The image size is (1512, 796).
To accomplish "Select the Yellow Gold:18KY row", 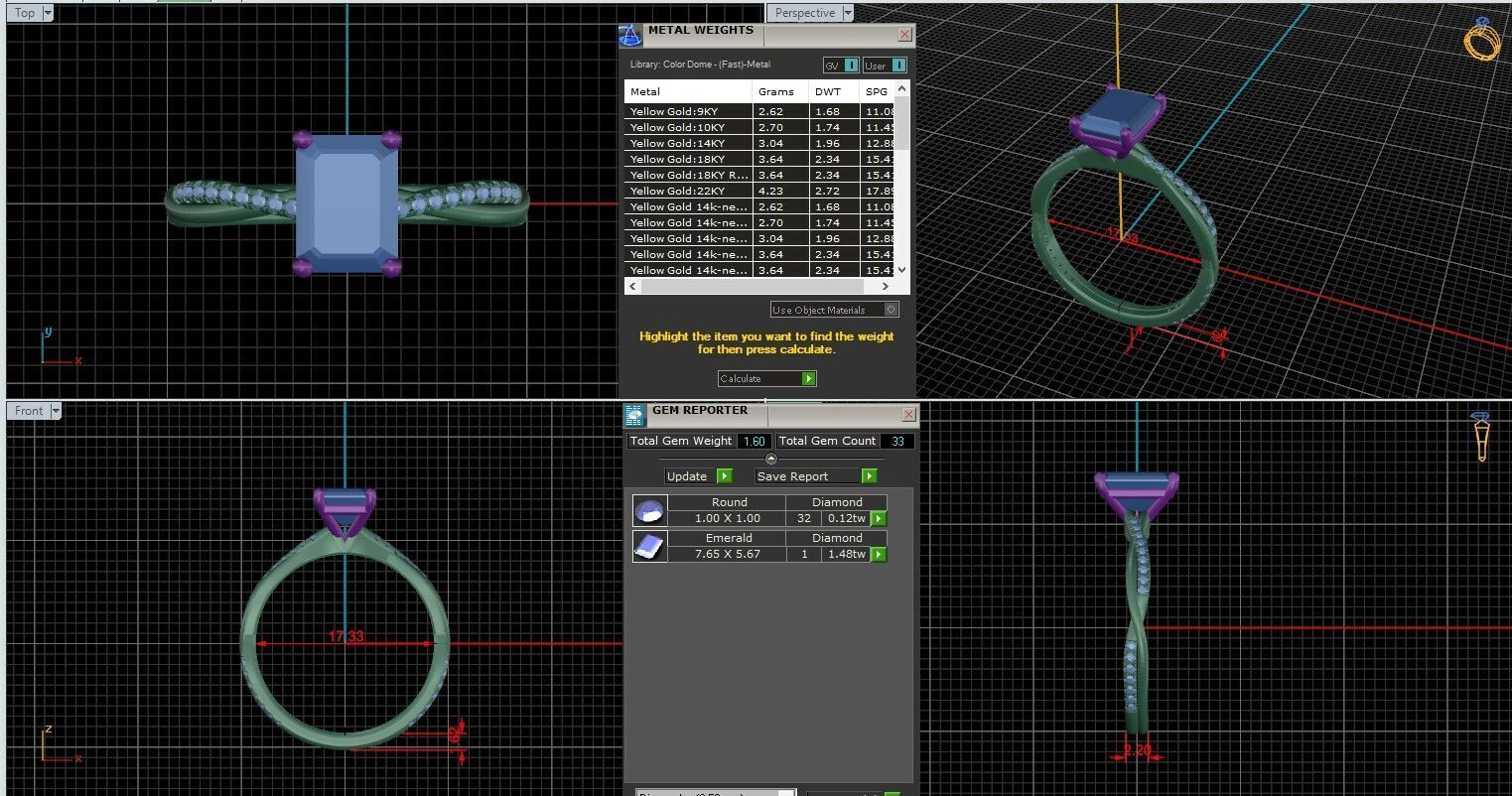I will click(759, 159).
